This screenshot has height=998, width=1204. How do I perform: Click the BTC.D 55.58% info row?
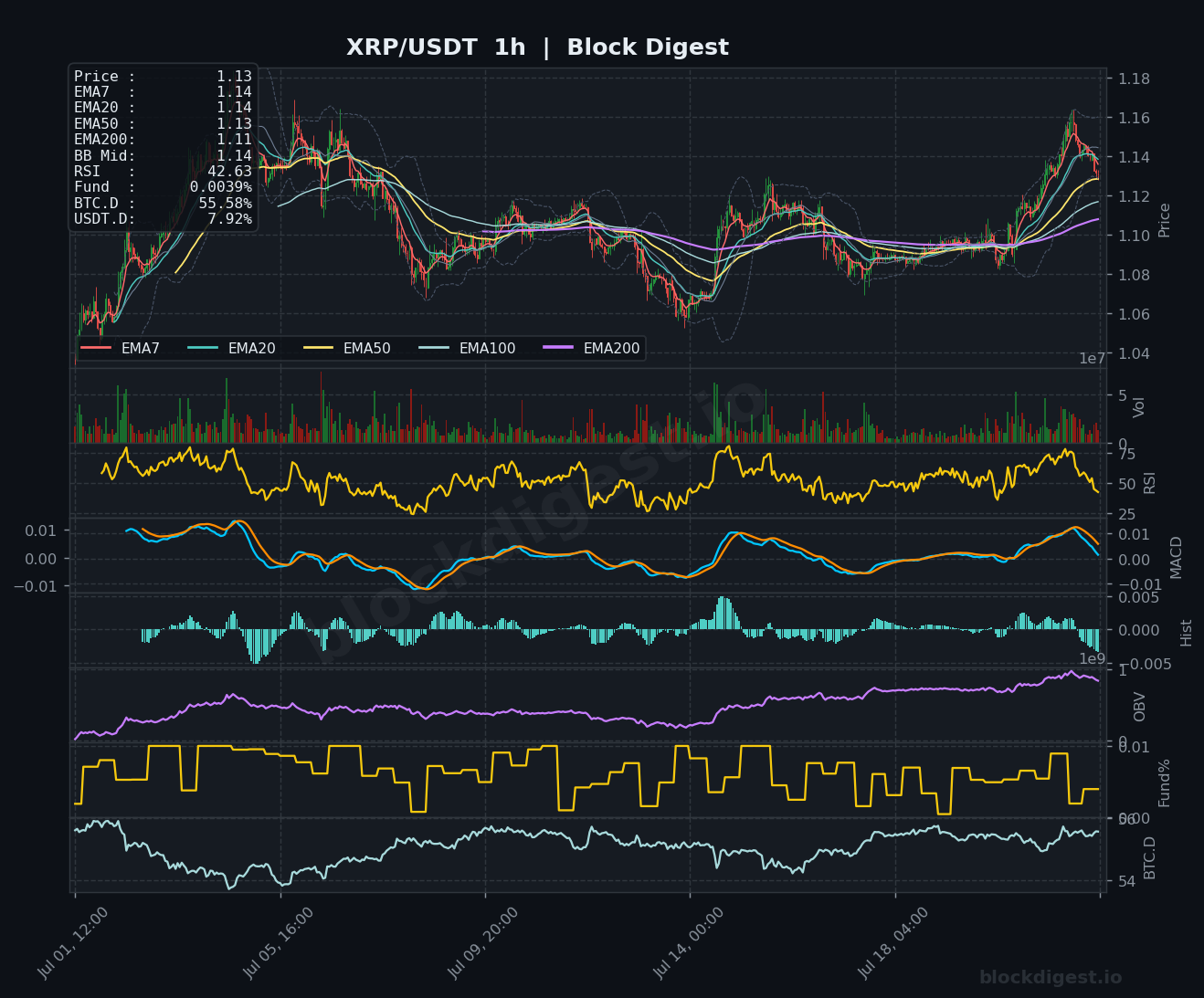(163, 204)
